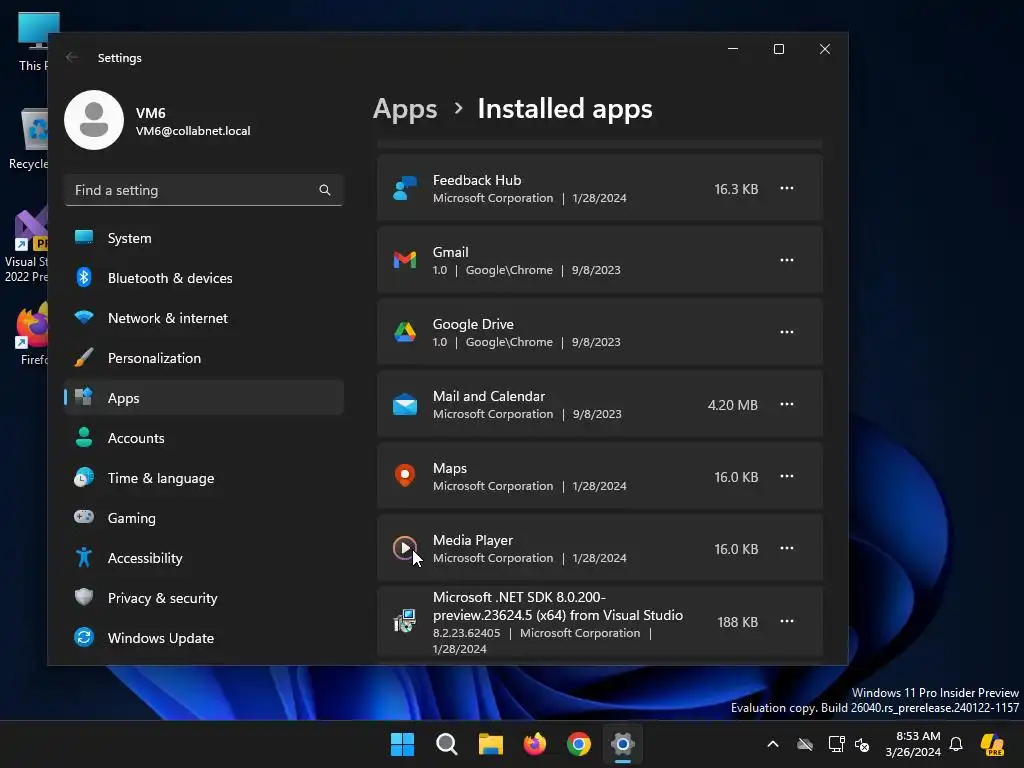Image resolution: width=1024 pixels, height=768 pixels.
Task: Launch Firefox from the taskbar
Action: tap(535, 744)
